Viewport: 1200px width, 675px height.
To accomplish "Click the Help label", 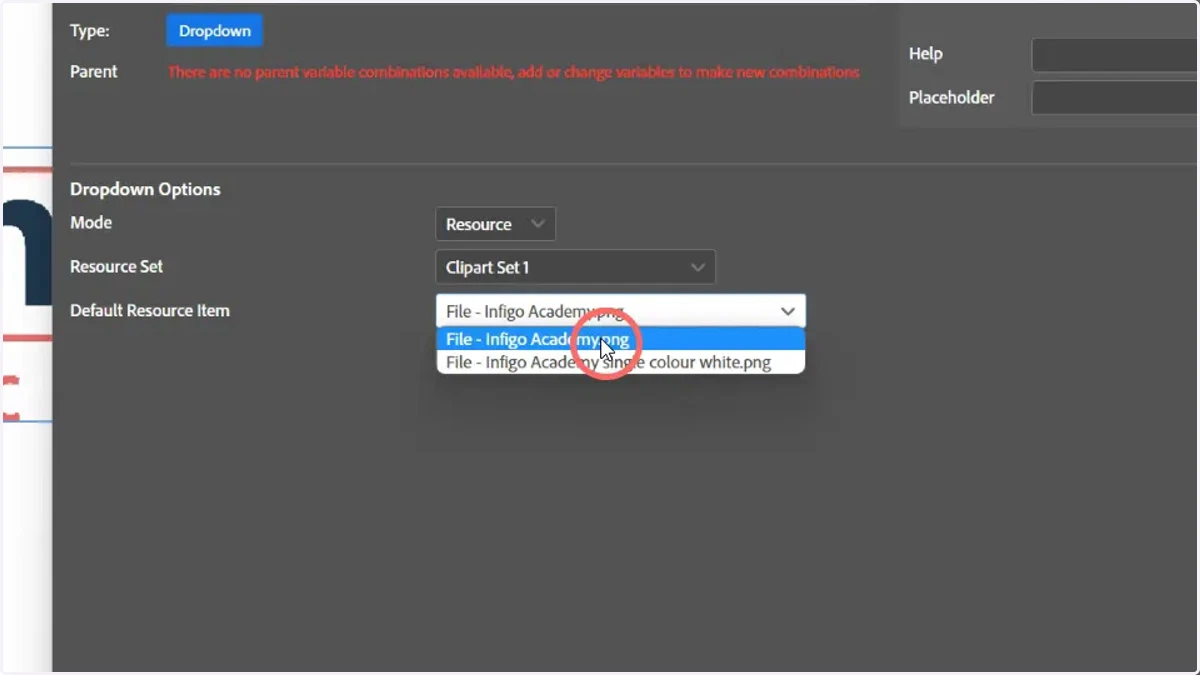I will coord(926,54).
